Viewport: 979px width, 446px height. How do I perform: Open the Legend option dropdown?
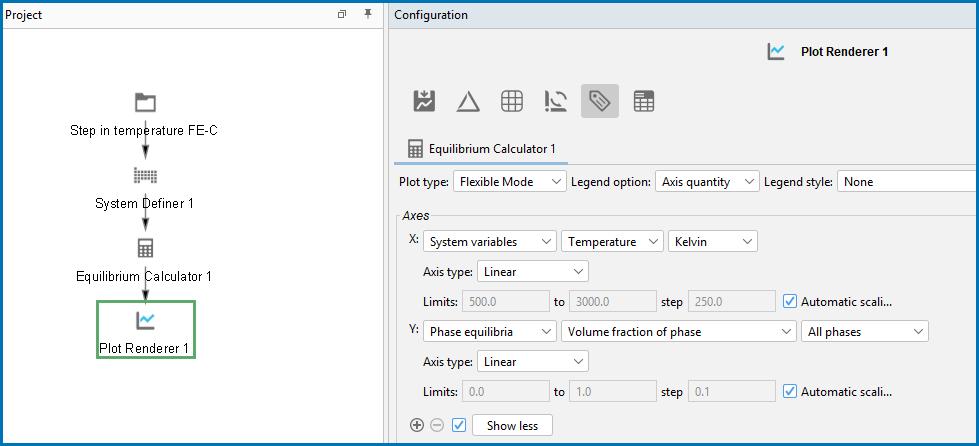[x=707, y=182]
